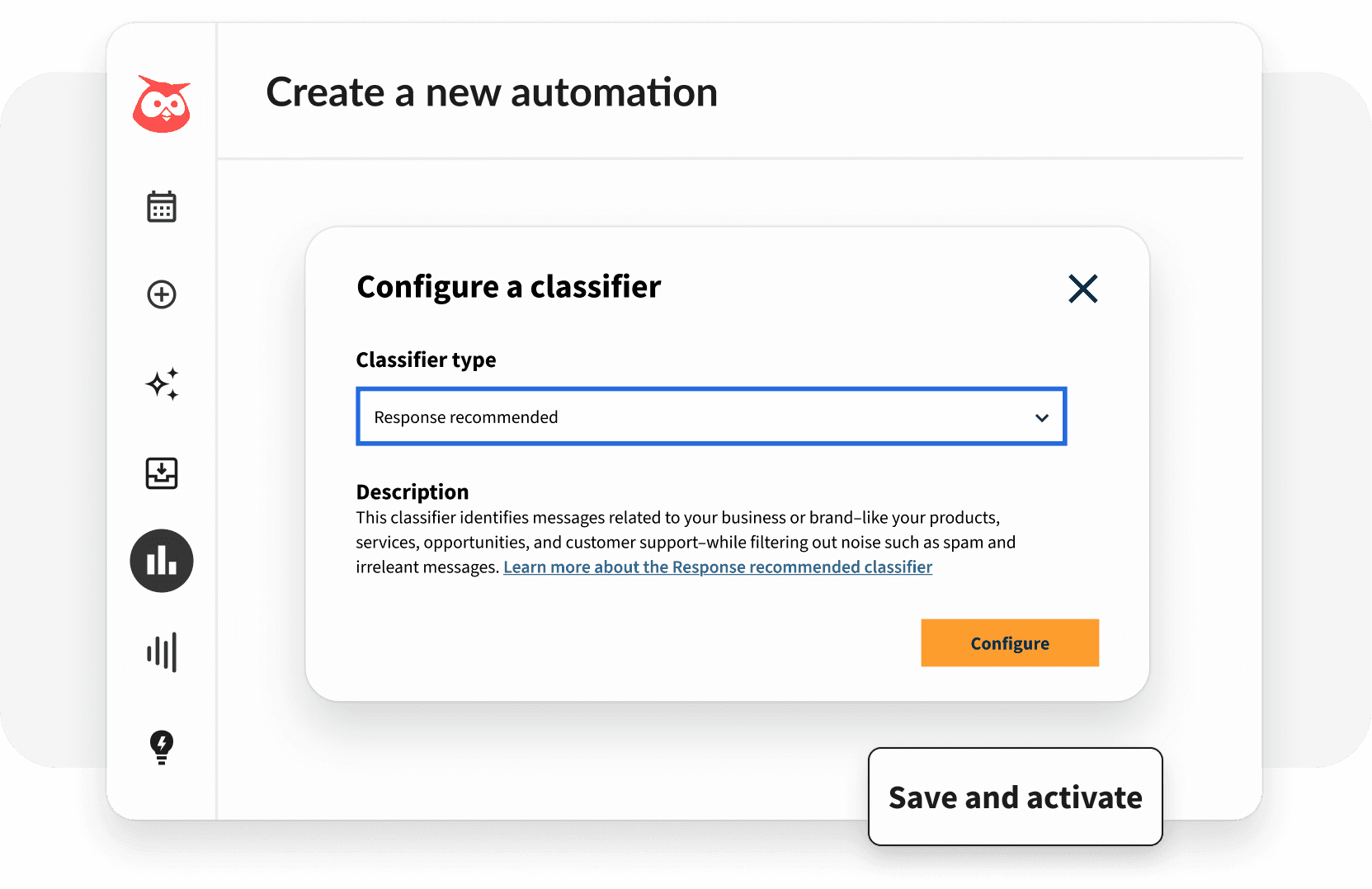Click the Hootsuite owl logo
Image resolution: width=1372 pixels, height=889 pixels.
point(162,105)
